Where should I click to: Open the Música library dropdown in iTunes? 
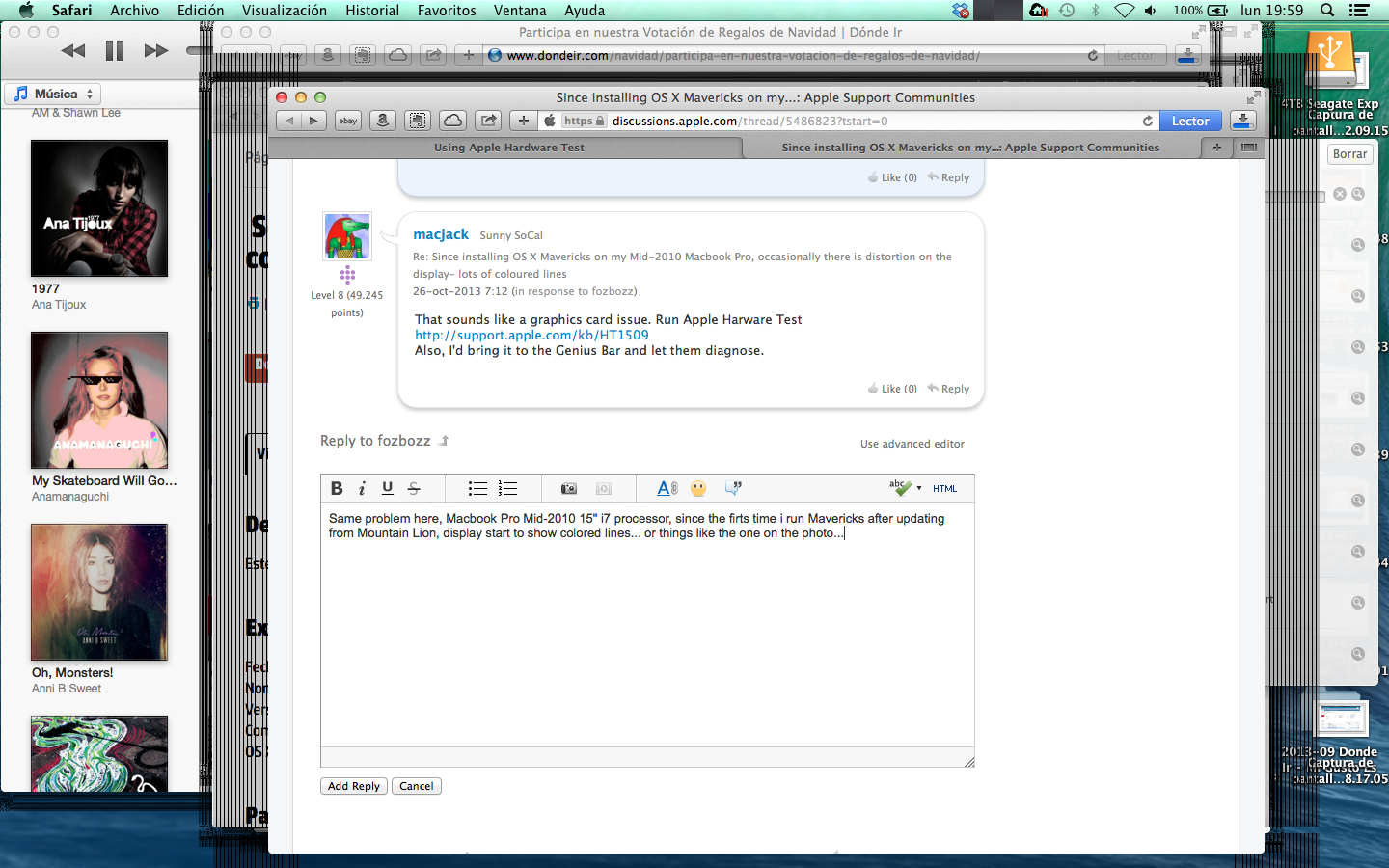click(x=53, y=94)
